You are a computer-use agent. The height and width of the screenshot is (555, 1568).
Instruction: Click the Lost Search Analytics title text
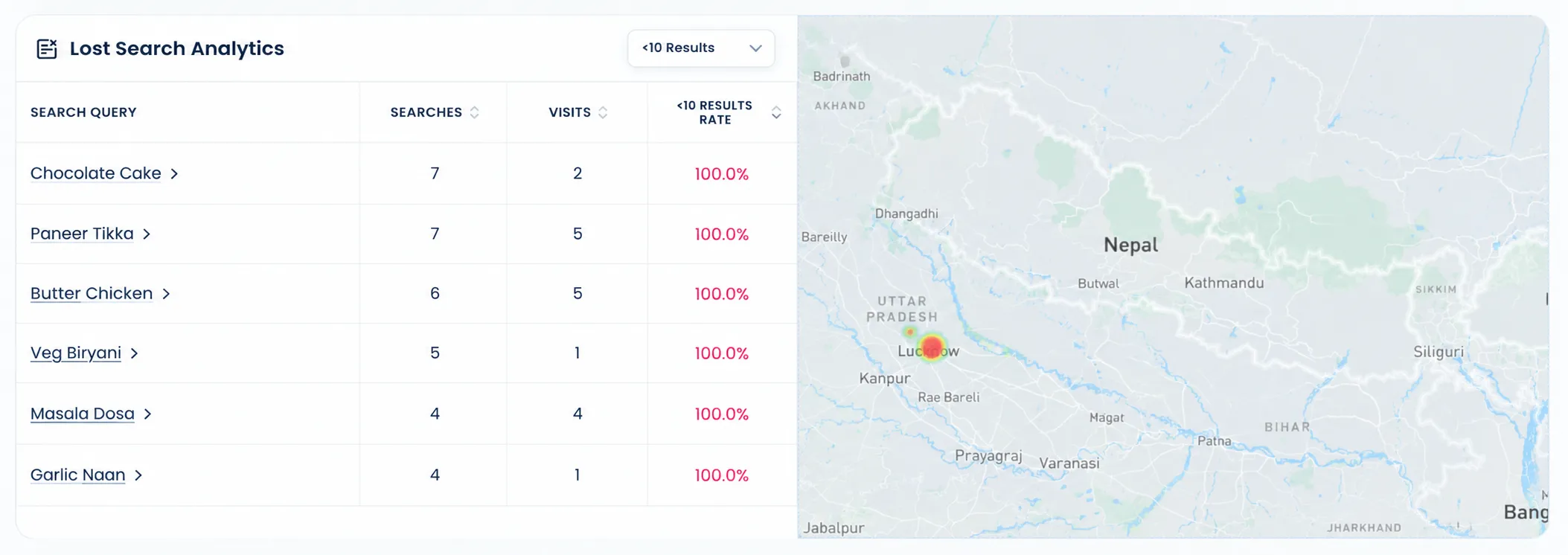tap(177, 48)
